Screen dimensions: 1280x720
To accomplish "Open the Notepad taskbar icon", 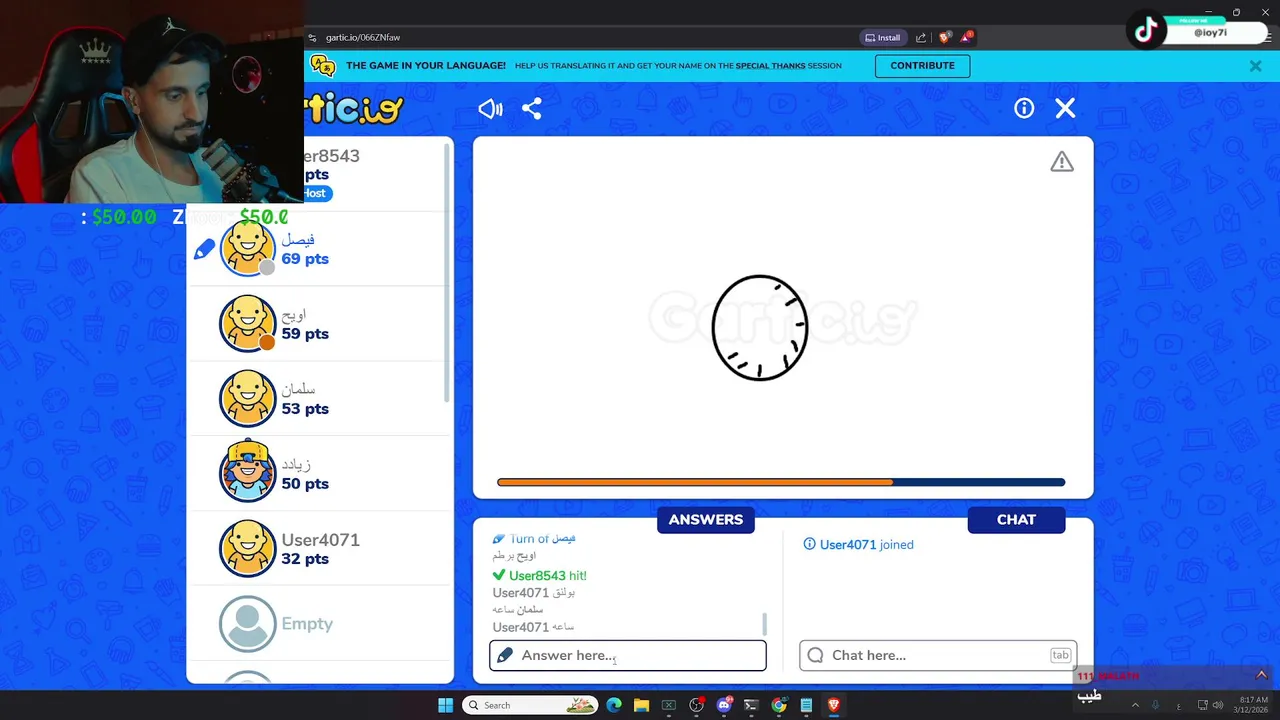I will tap(806, 705).
